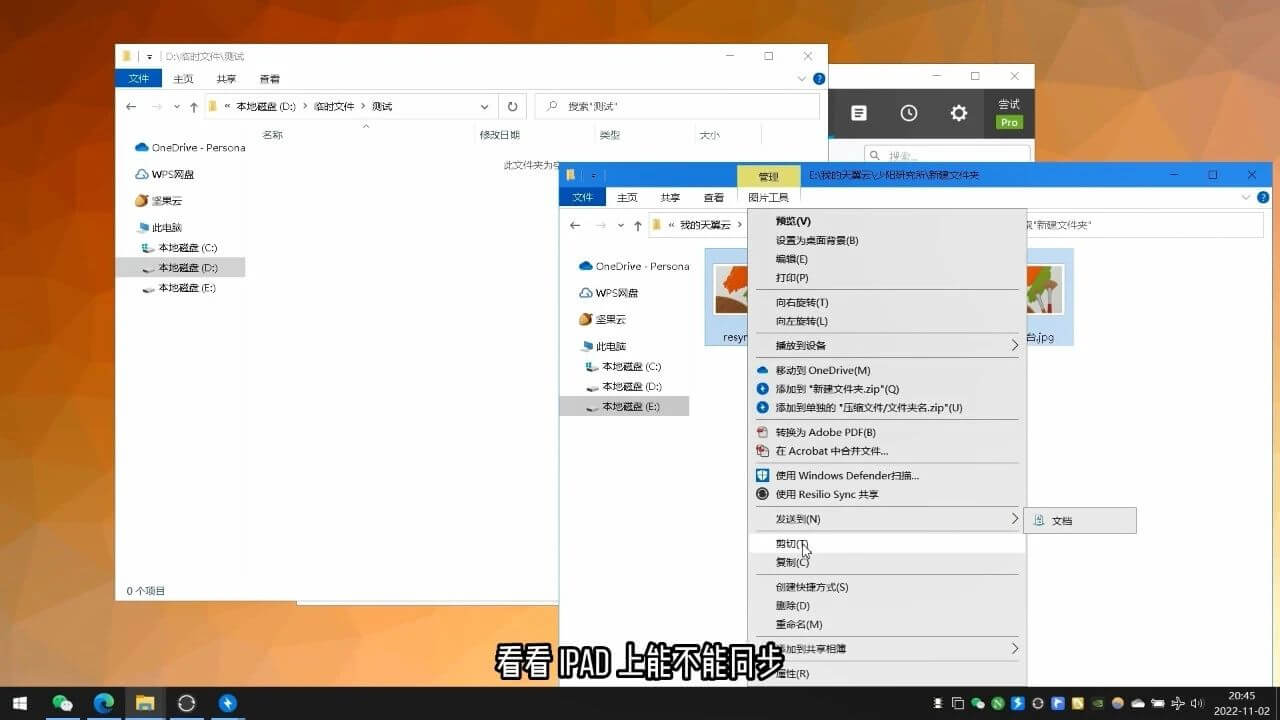Open the history clock icon in Resilio Sync
Image resolution: width=1280 pixels, height=720 pixels.
(908, 113)
